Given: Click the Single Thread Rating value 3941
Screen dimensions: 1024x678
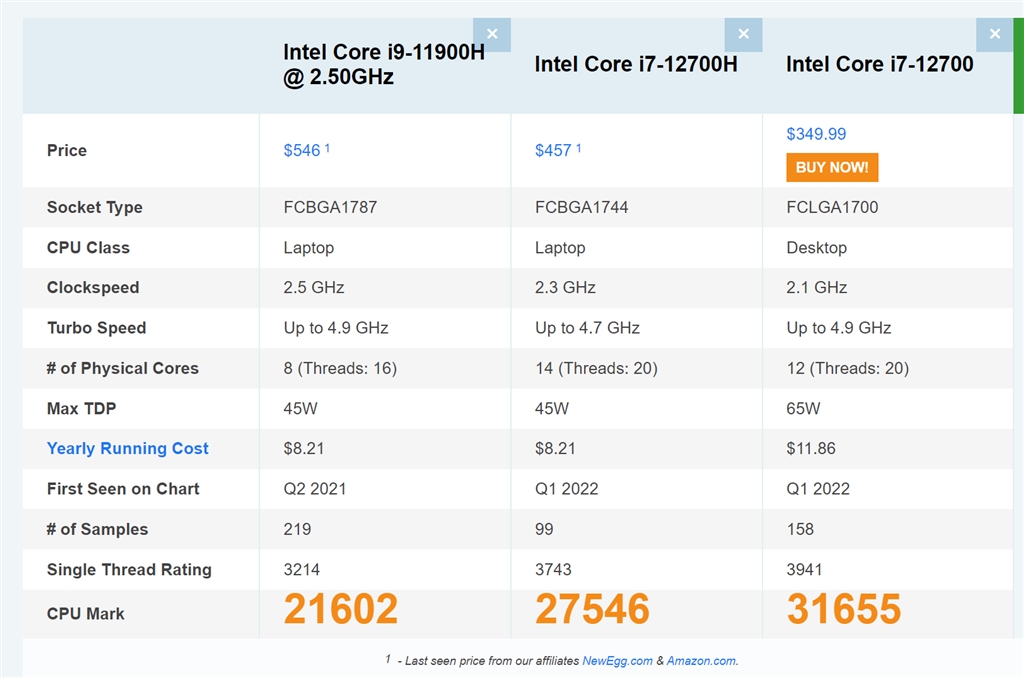Looking at the screenshot, I should tap(805, 569).
